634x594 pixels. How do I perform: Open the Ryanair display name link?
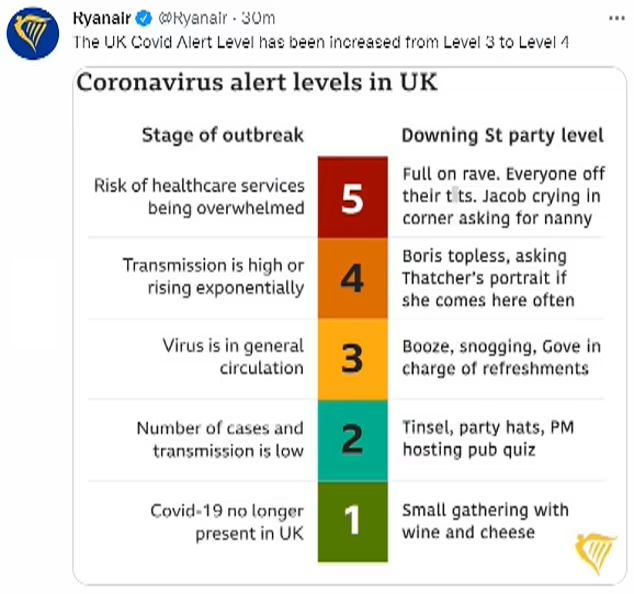click(99, 19)
